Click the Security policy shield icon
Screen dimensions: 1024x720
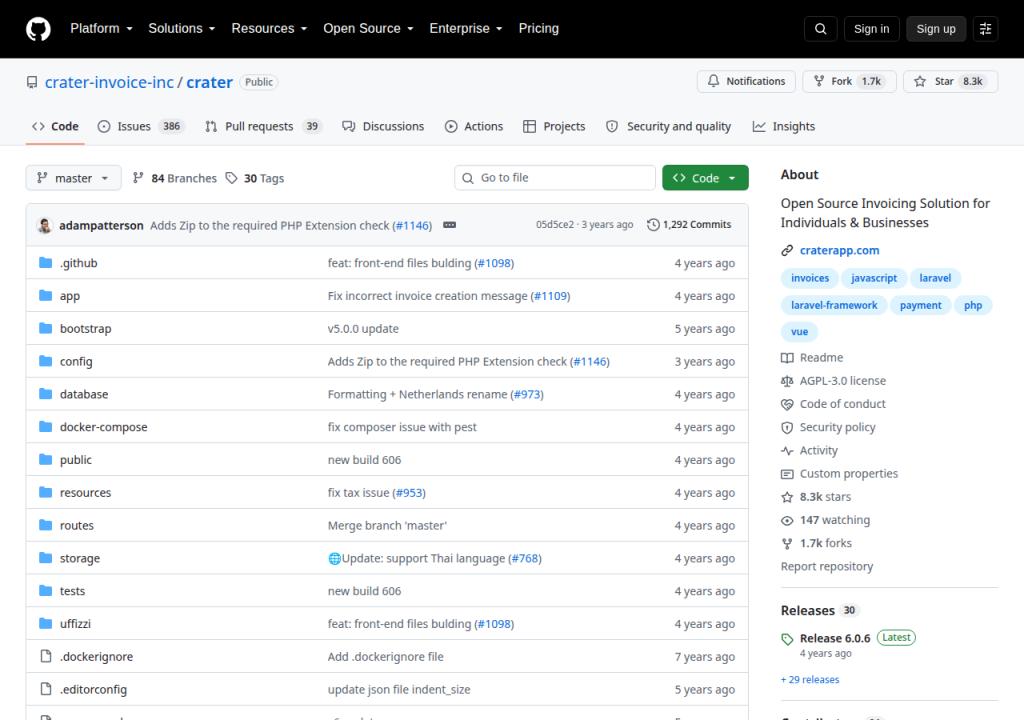pos(787,427)
